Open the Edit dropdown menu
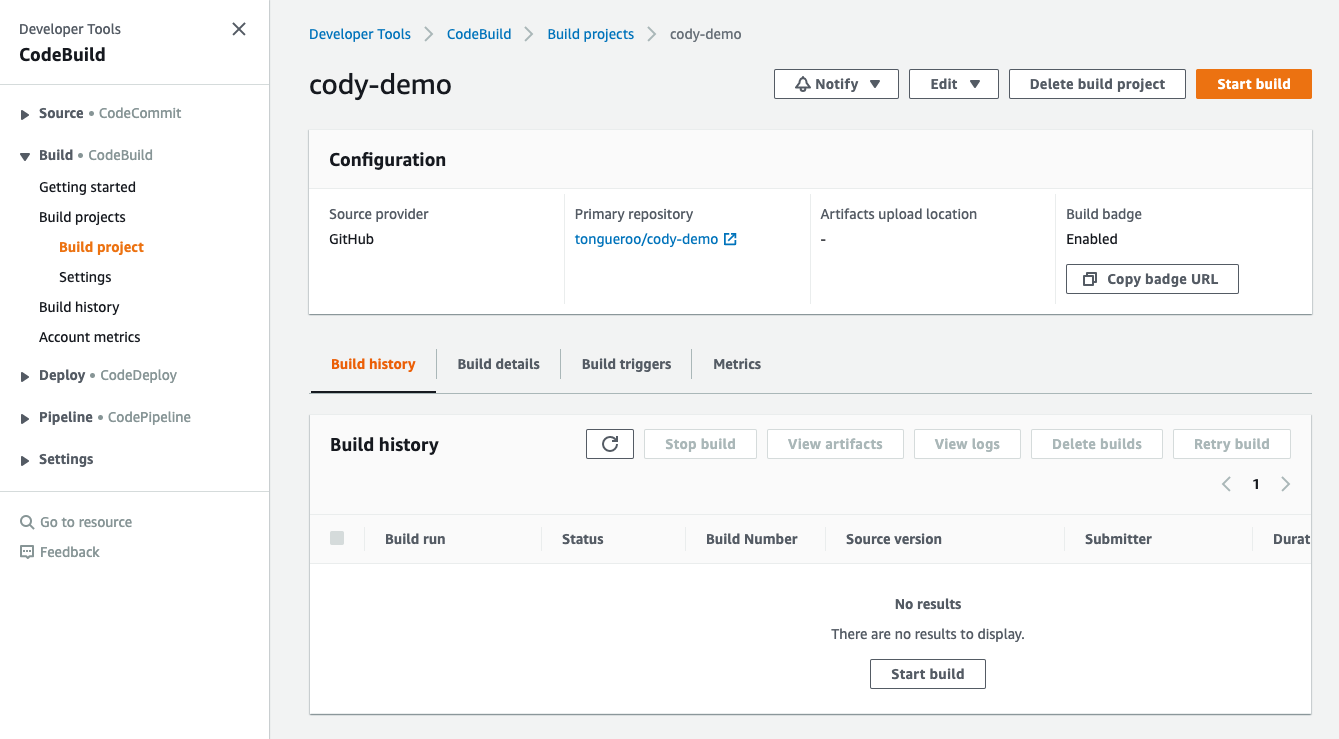 pos(954,84)
